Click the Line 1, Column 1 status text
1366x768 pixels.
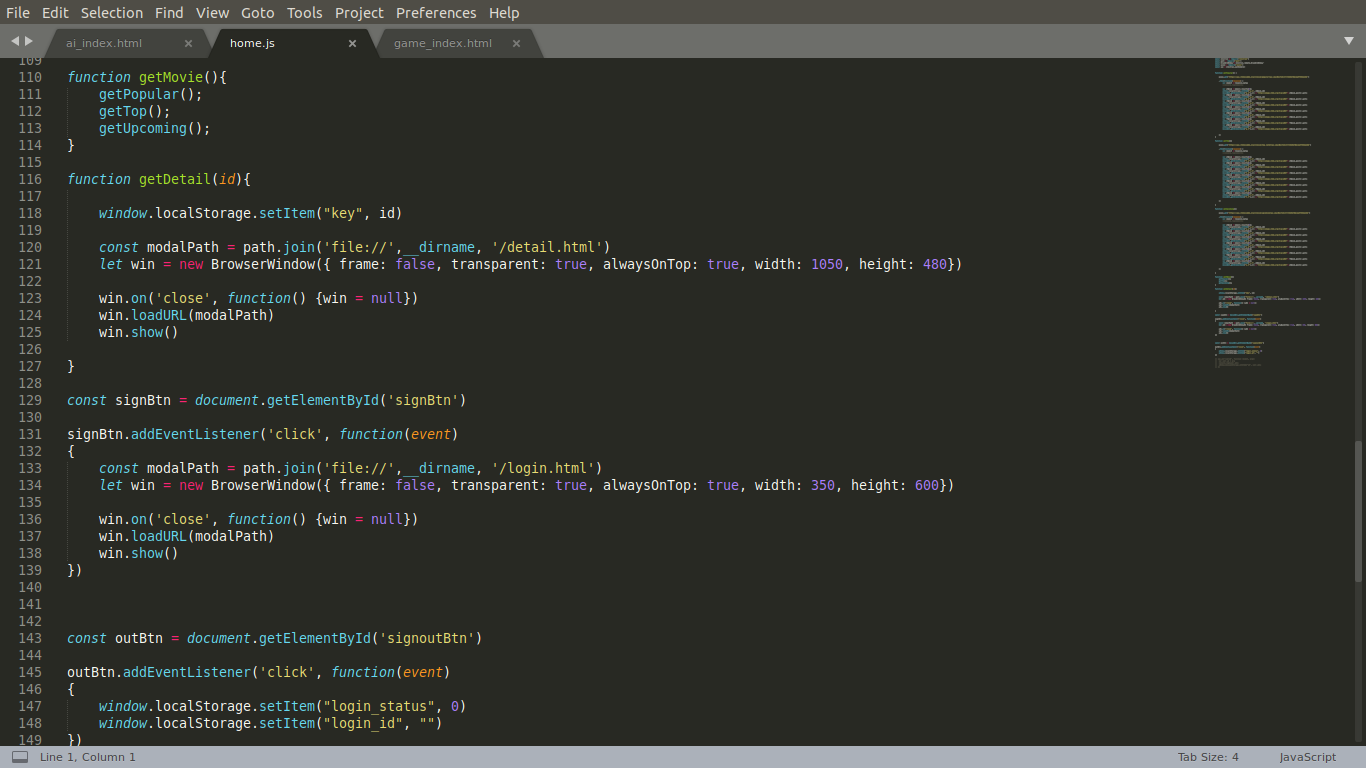coord(87,757)
